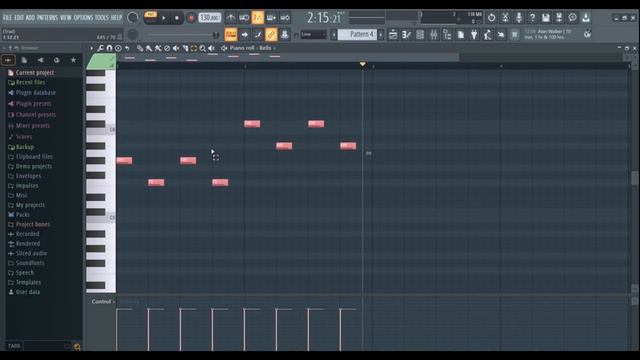Activate the Playback speaker tool in piano roll
Image resolution: width=640 pixels, height=360 pixels.
(x=211, y=48)
